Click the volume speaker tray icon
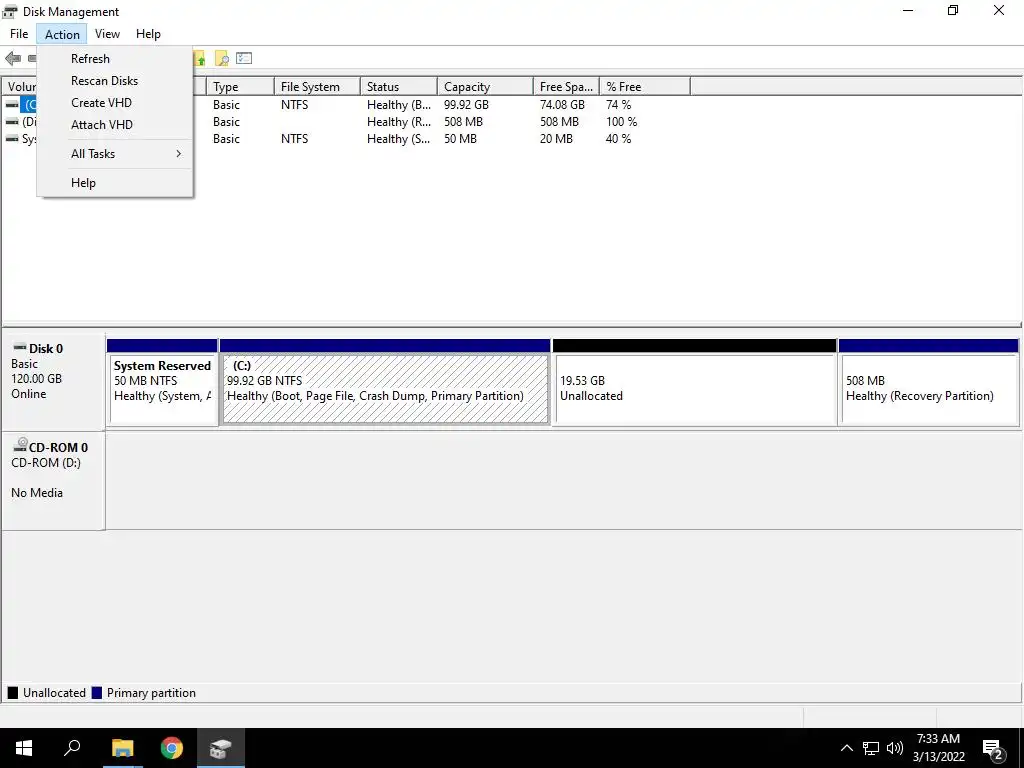This screenshot has height=768, width=1024. (x=895, y=748)
